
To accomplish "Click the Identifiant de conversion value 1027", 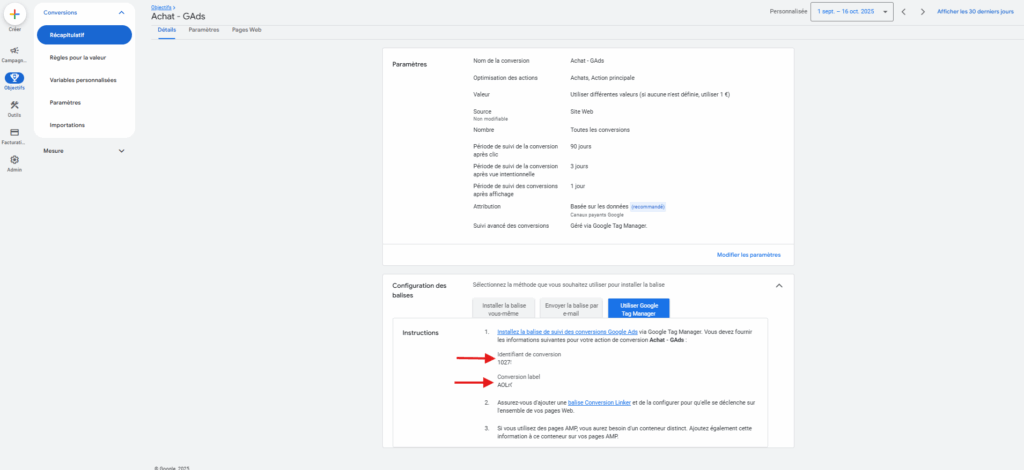I will (x=504, y=363).
